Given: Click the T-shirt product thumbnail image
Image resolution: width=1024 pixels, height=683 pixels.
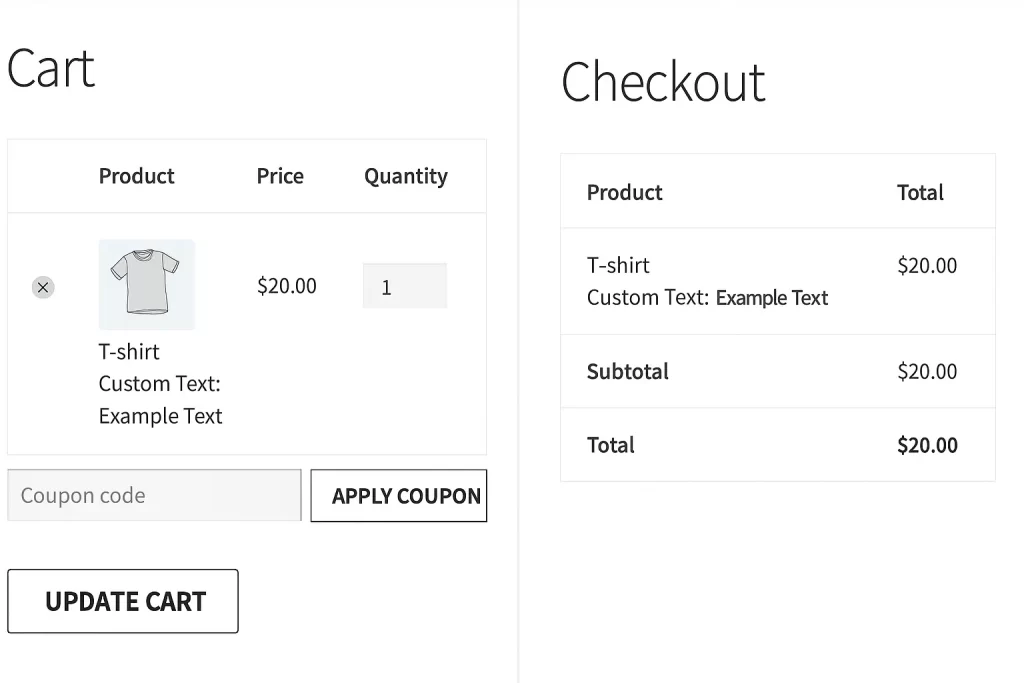Looking at the screenshot, I should [146, 284].
